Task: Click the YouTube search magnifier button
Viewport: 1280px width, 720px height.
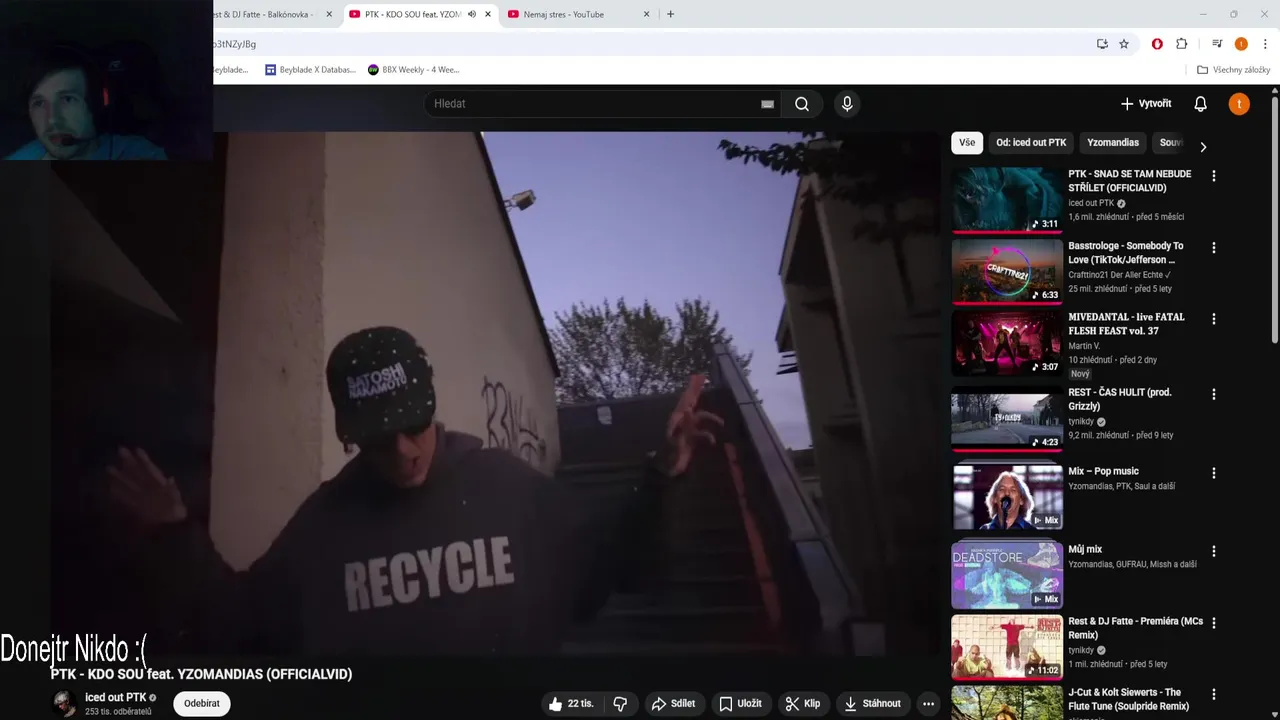Action: click(x=802, y=104)
